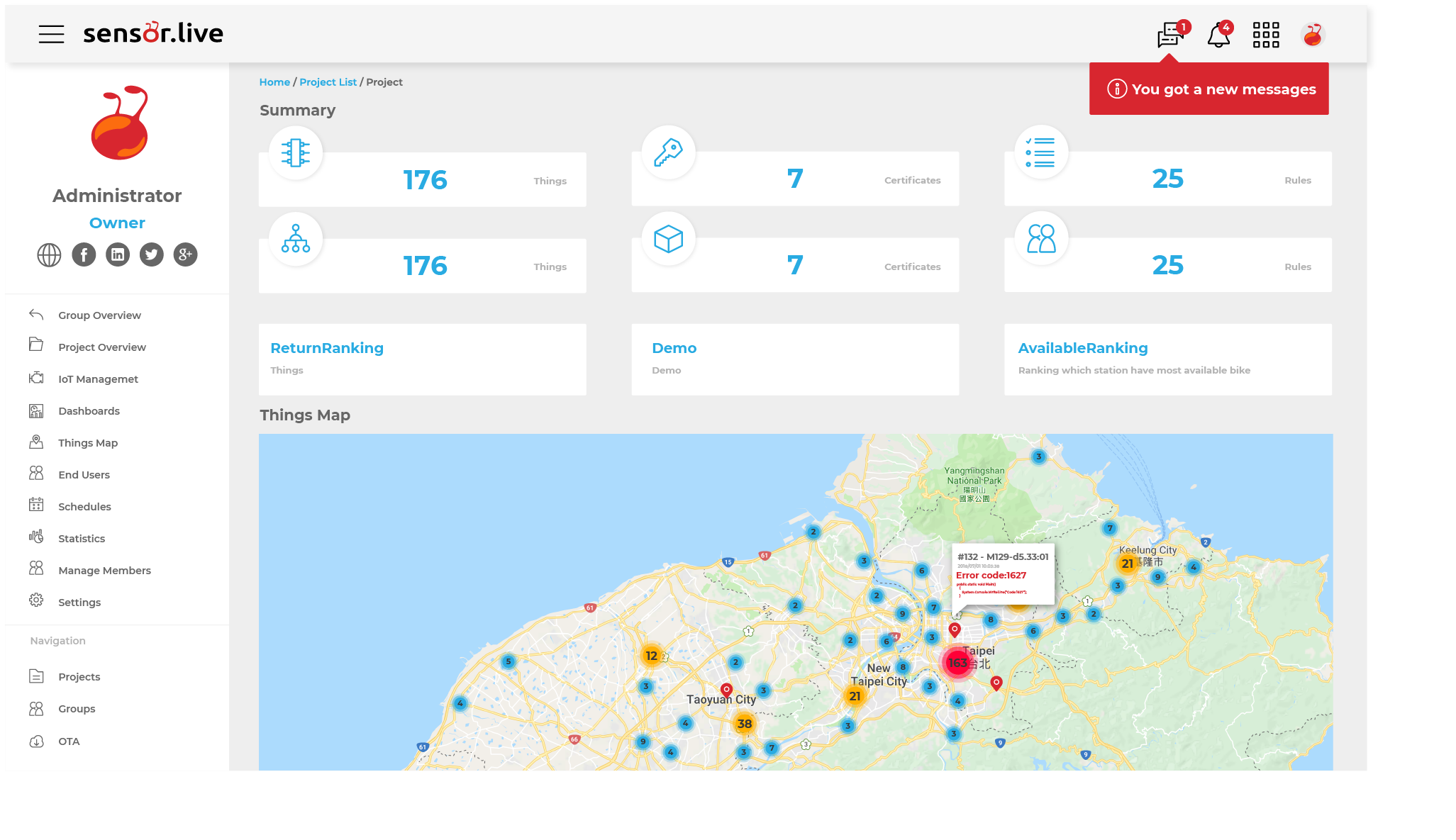The image size is (1456, 840).
Task: Click the LinkedIn social icon
Action: coord(118,254)
